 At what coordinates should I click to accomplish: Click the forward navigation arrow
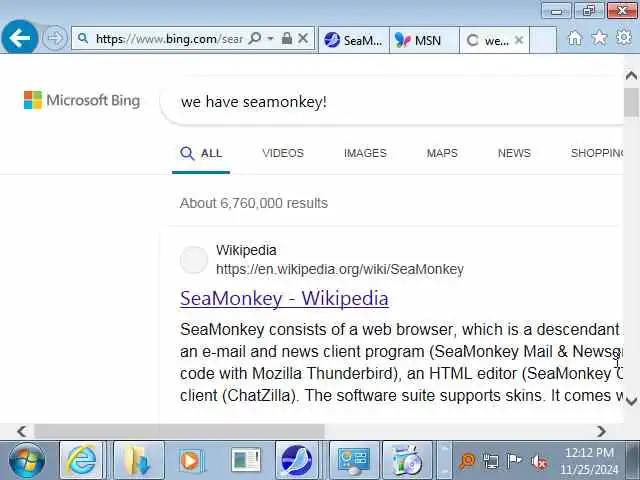tap(55, 38)
